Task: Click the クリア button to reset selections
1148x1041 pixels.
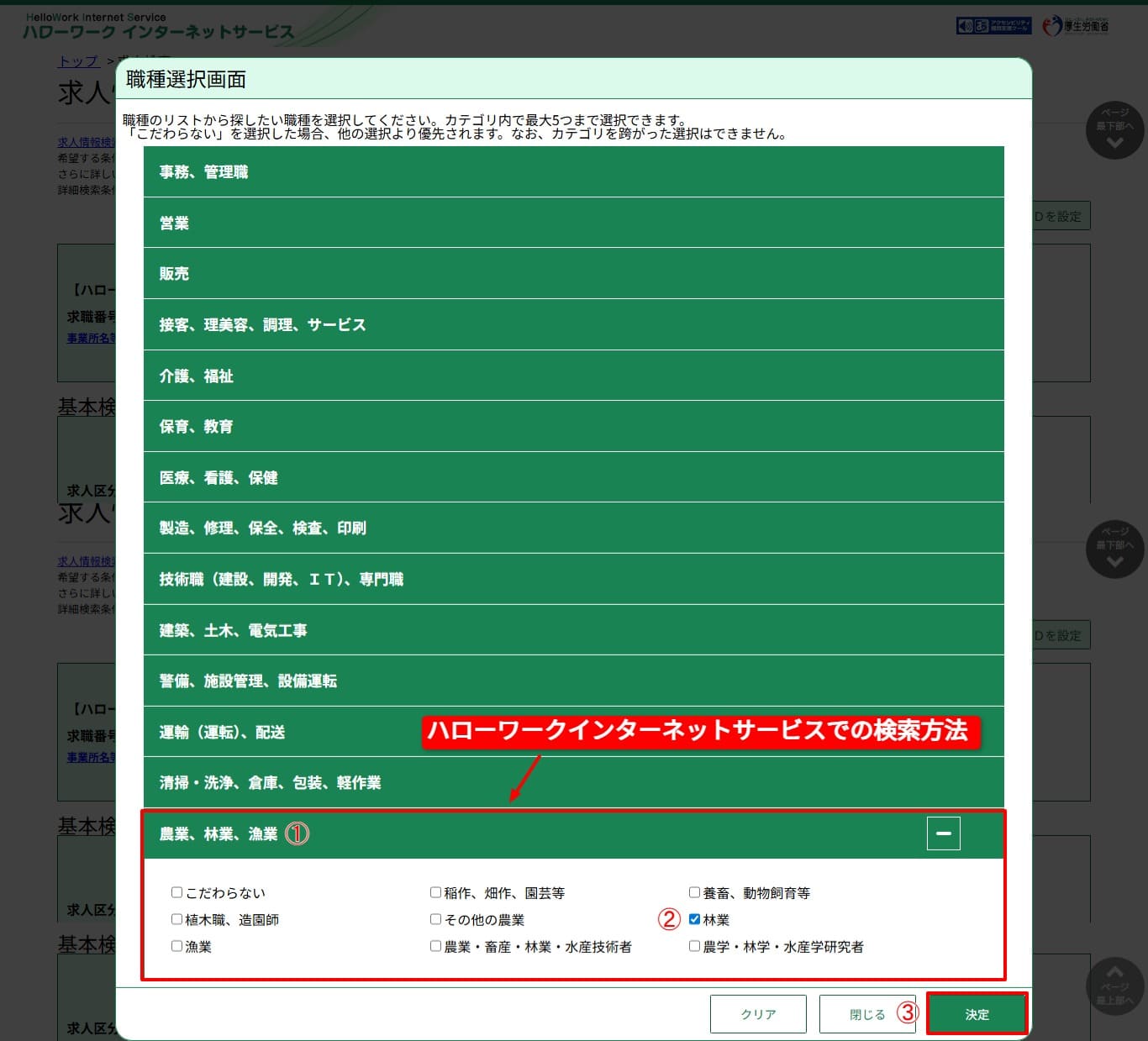Action: [757, 1013]
